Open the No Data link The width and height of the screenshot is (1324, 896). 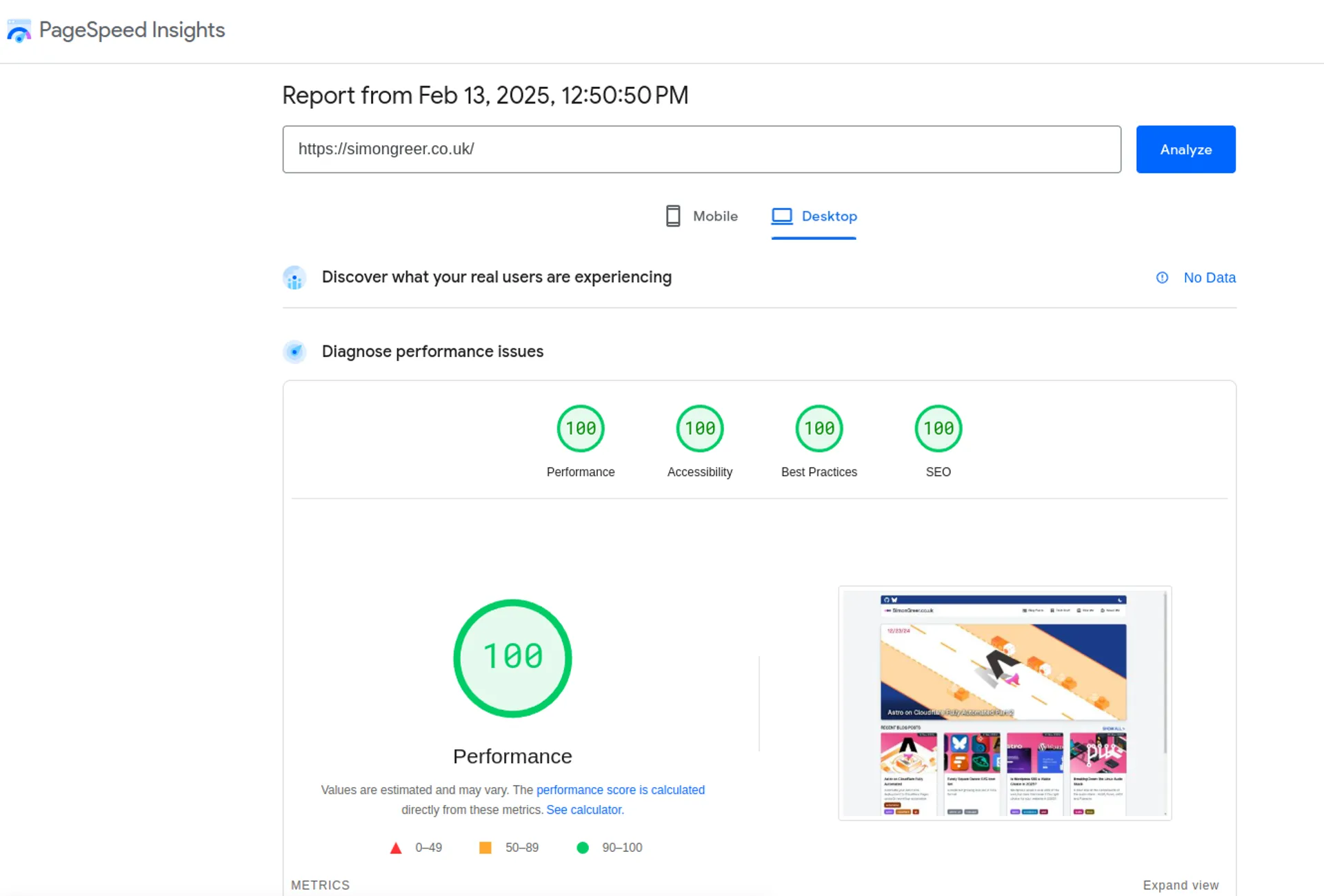pyautogui.click(x=1210, y=277)
